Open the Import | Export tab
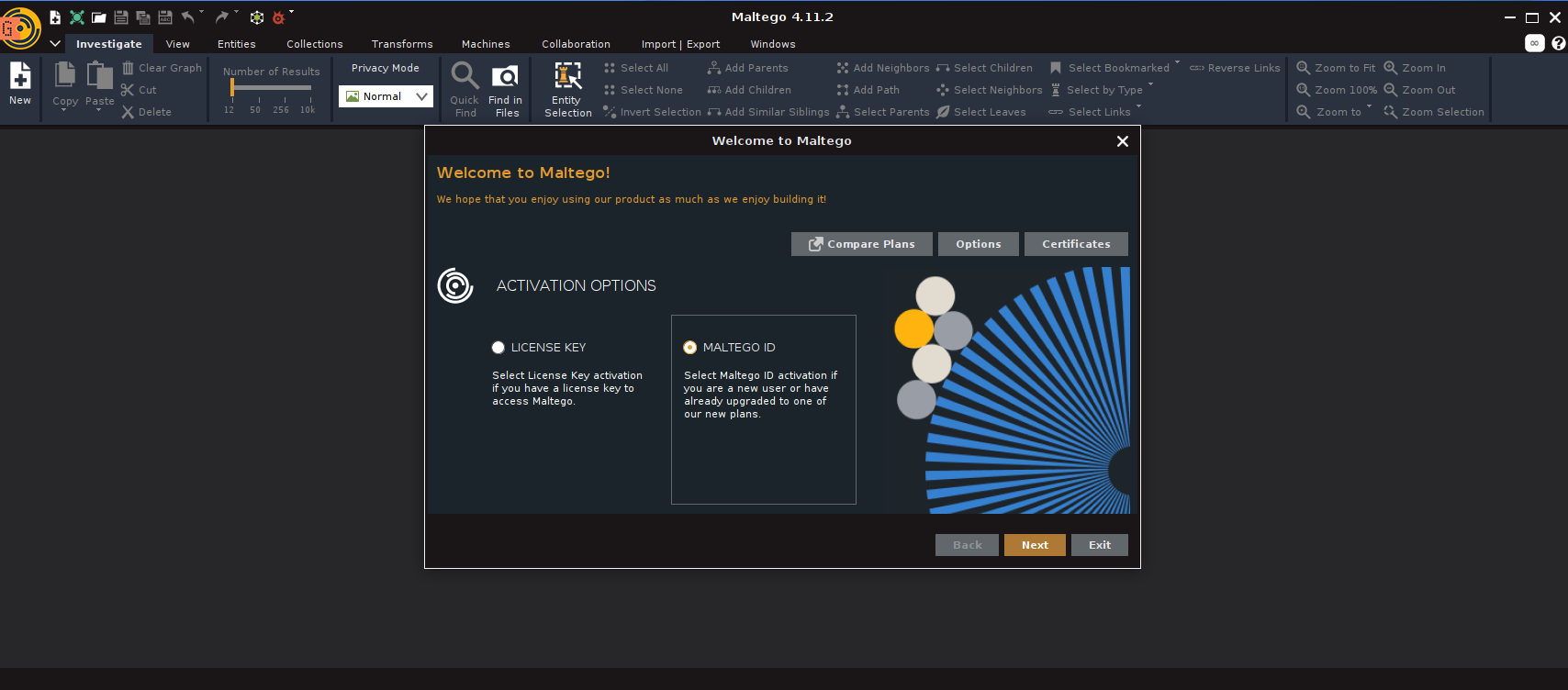 [680, 44]
